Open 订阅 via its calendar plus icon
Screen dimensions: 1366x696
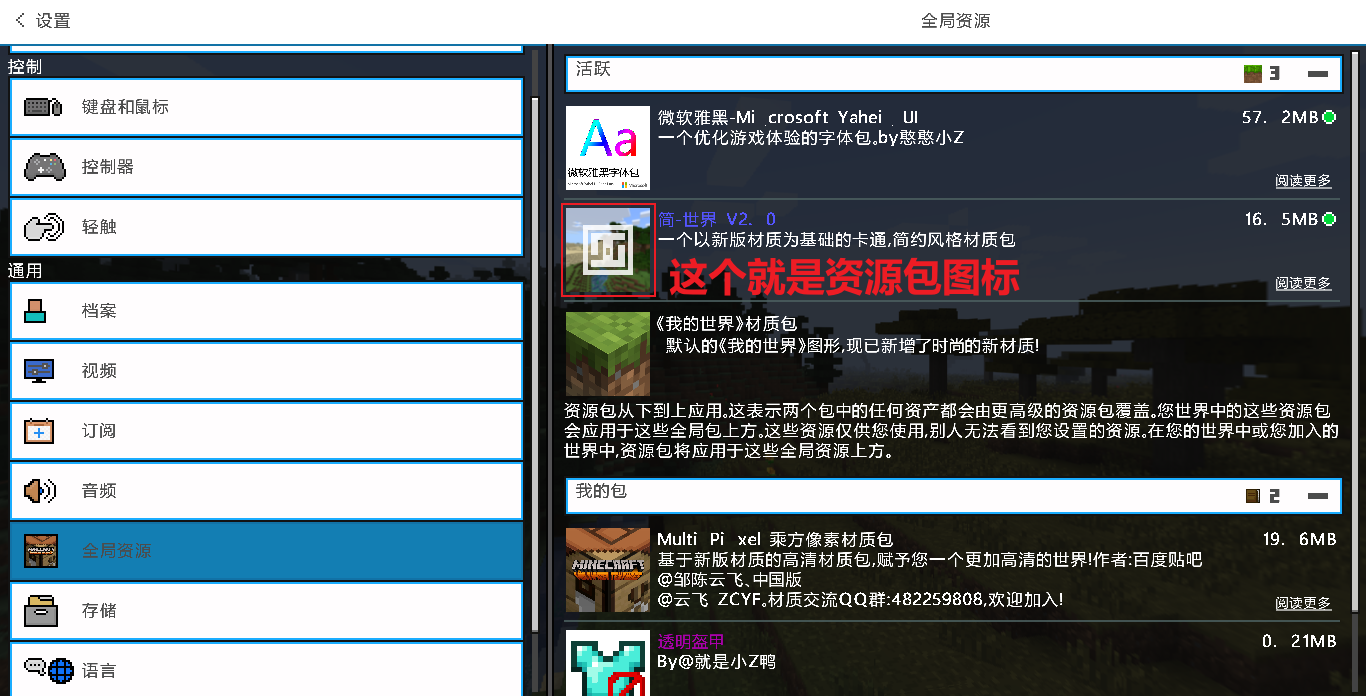[39, 431]
